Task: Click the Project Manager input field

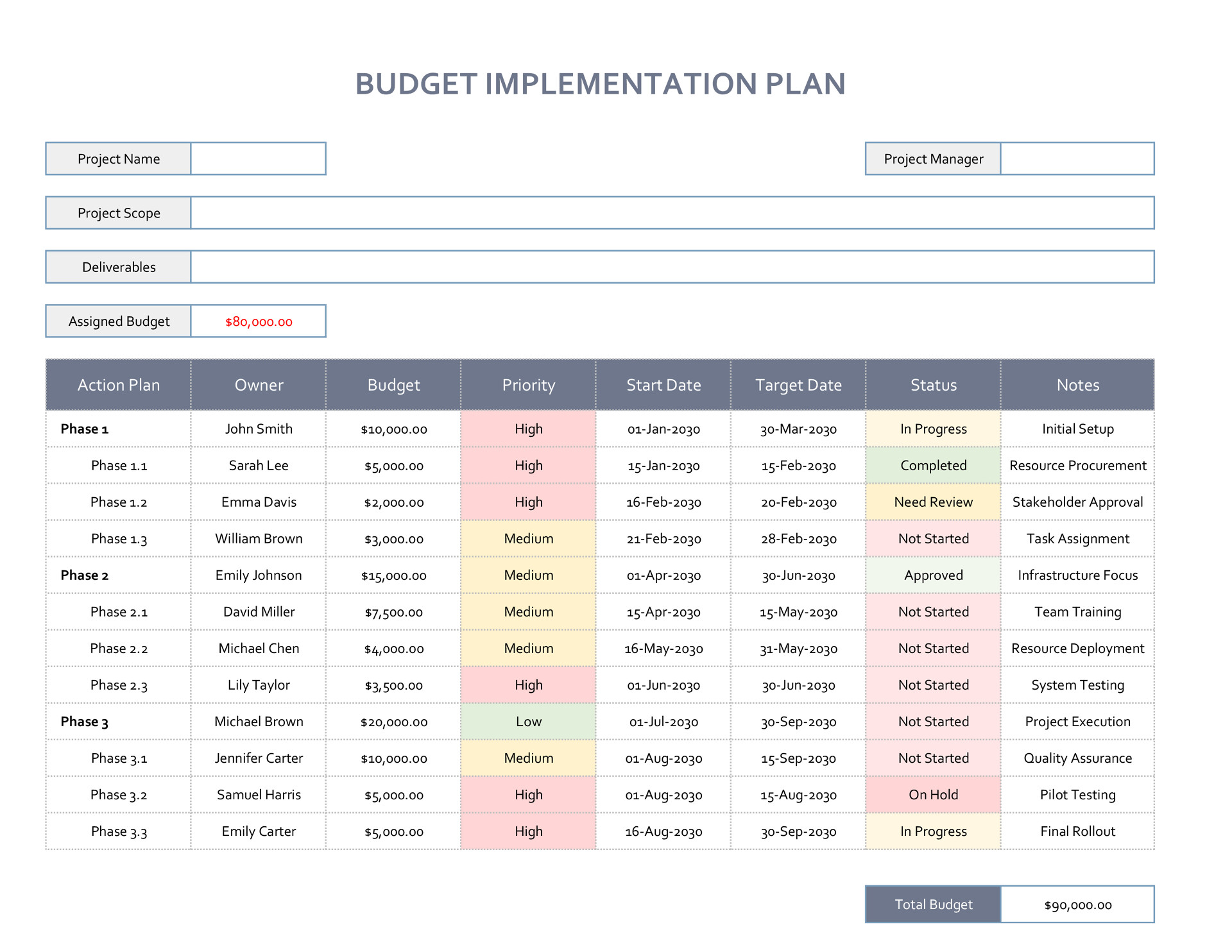Action: pyautogui.click(x=1077, y=158)
